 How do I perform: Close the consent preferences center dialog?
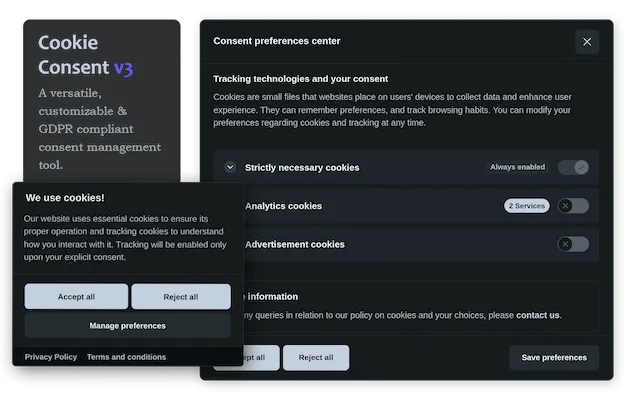pyautogui.click(x=587, y=42)
